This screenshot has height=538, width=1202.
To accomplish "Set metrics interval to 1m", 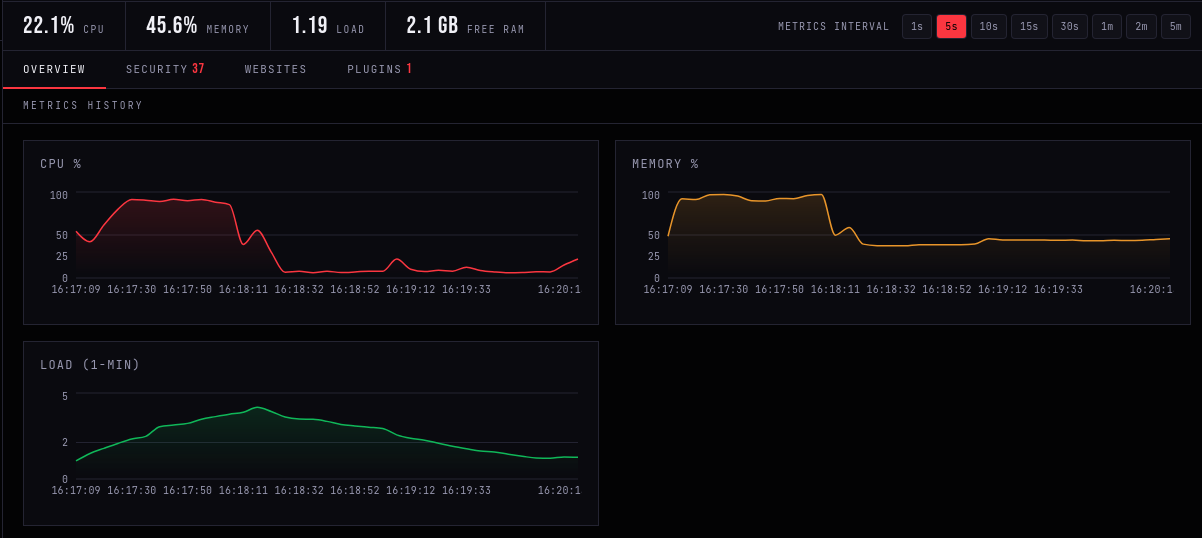I will click(x=1107, y=27).
